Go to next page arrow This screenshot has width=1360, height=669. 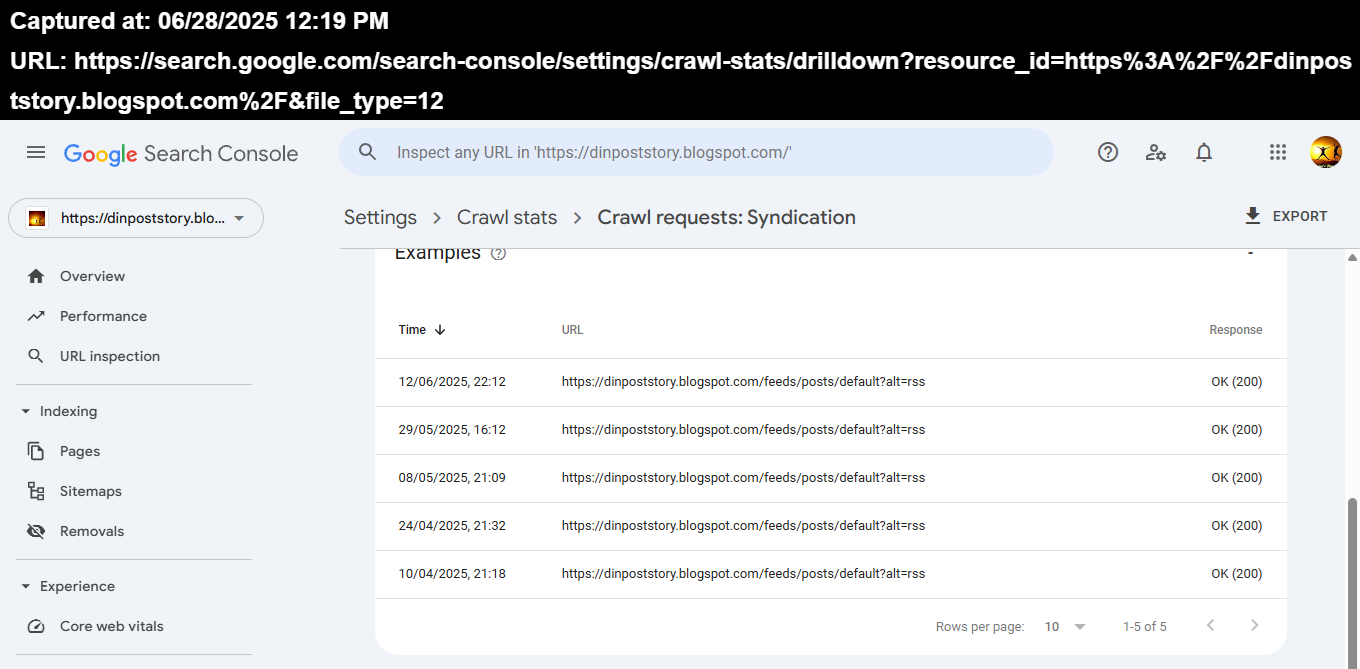(1254, 626)
